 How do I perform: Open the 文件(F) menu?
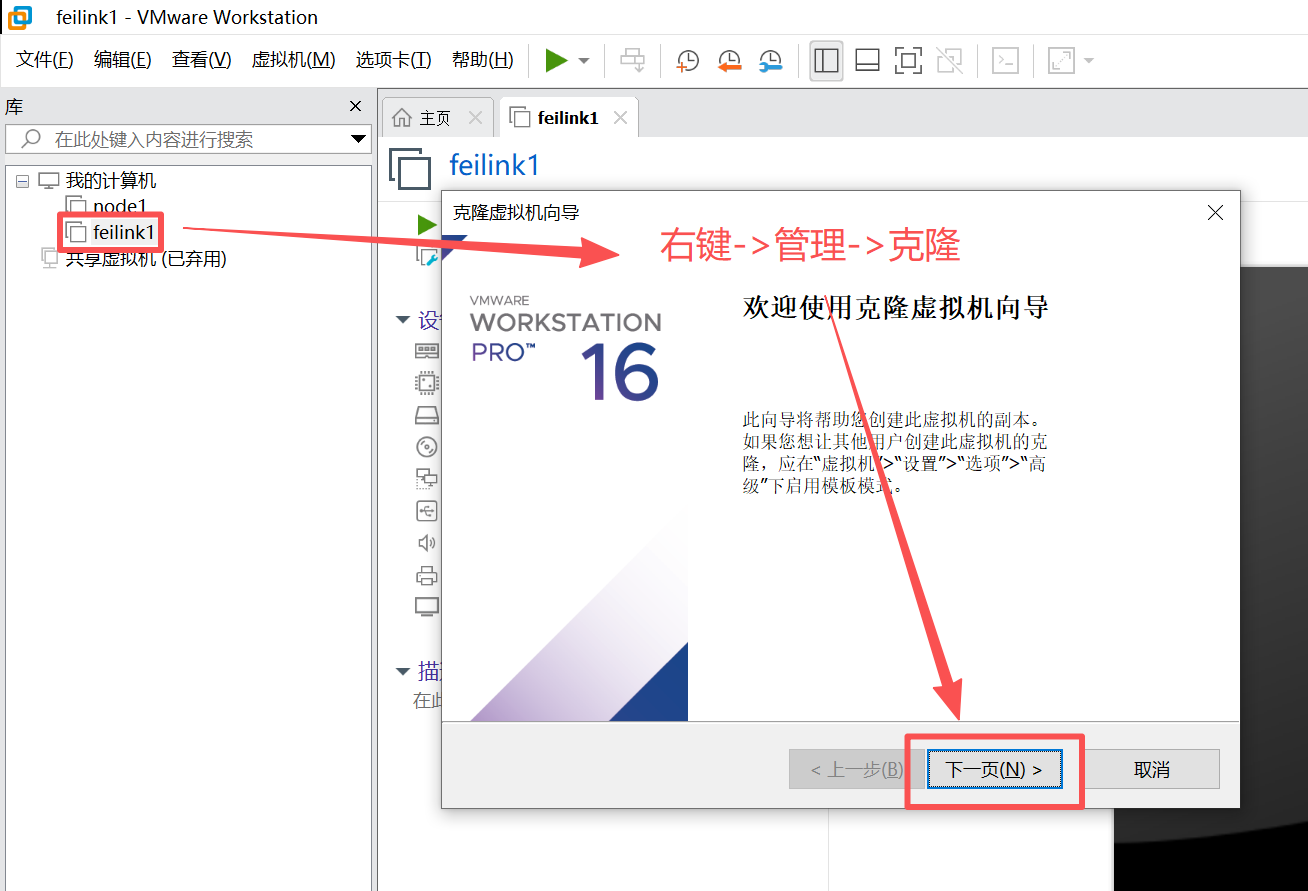click(45, 59)
